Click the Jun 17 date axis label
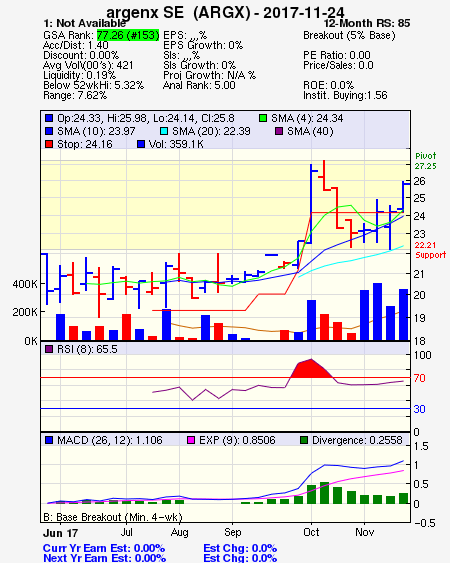This screenshot has width=450, height=563. [x=60, y=533]
